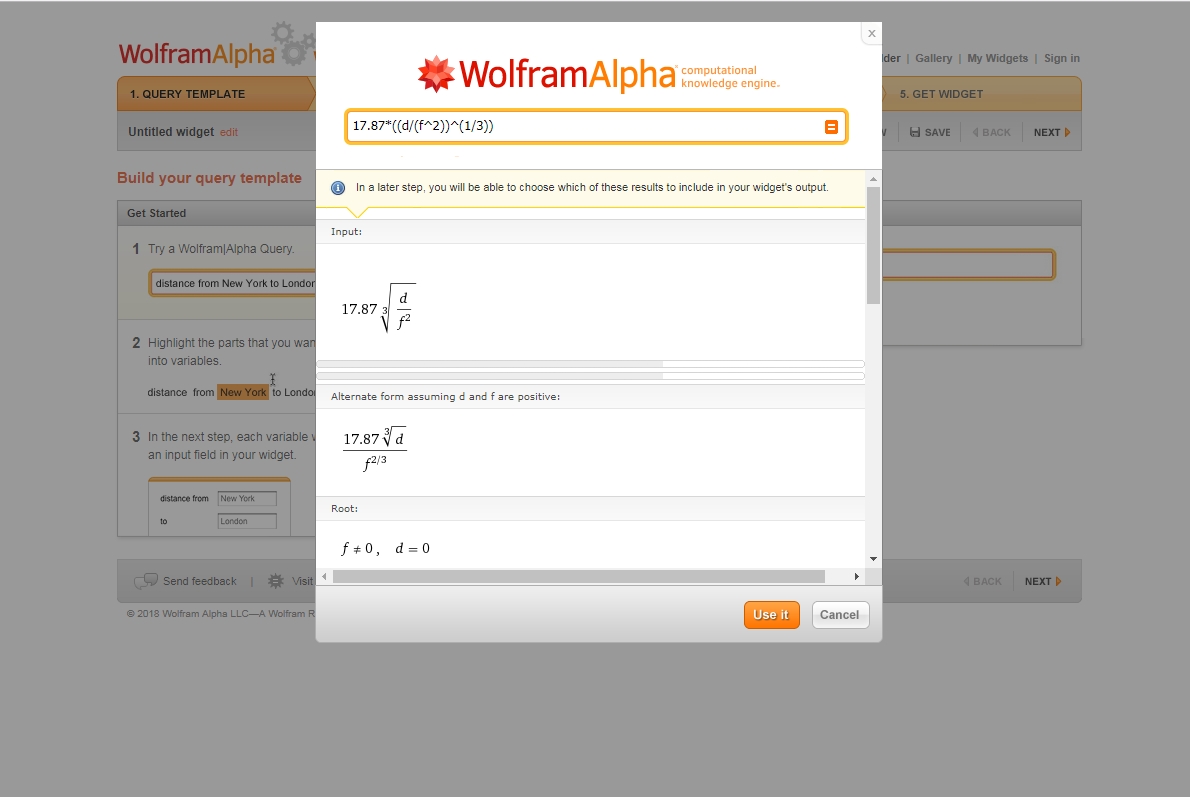The width and height of the screenshot is (1190, 797).
Task: Click the Save floppy disk icon
Action: [x=915, y=132]
